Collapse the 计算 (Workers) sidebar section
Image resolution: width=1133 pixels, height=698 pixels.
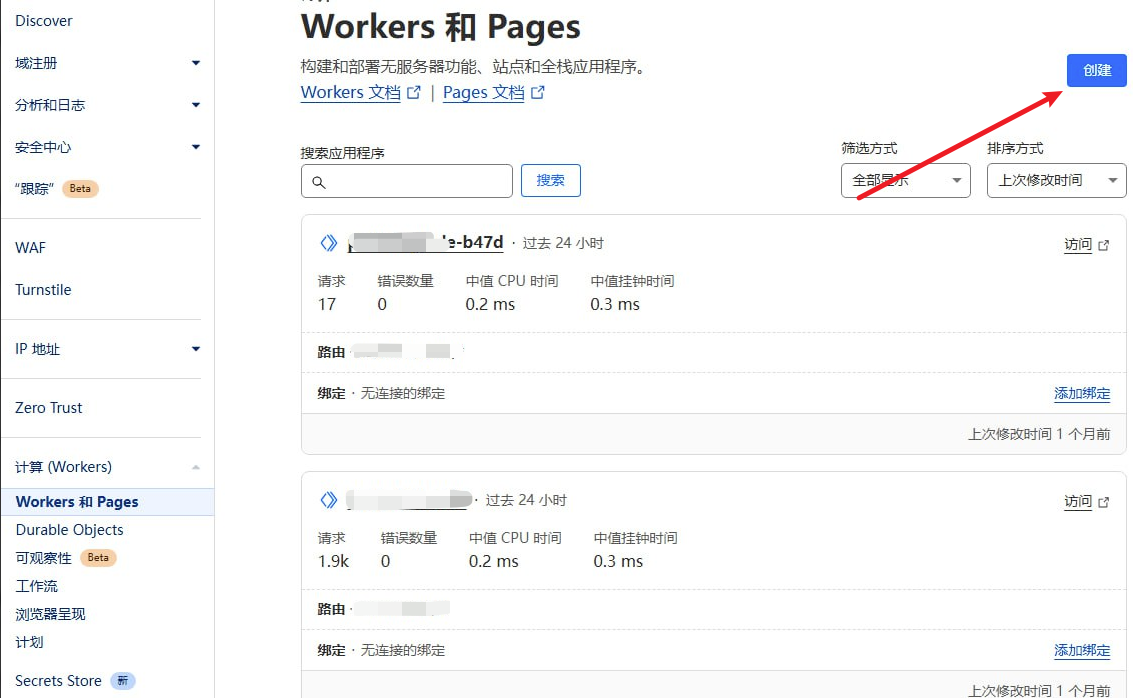pos(107,467)
